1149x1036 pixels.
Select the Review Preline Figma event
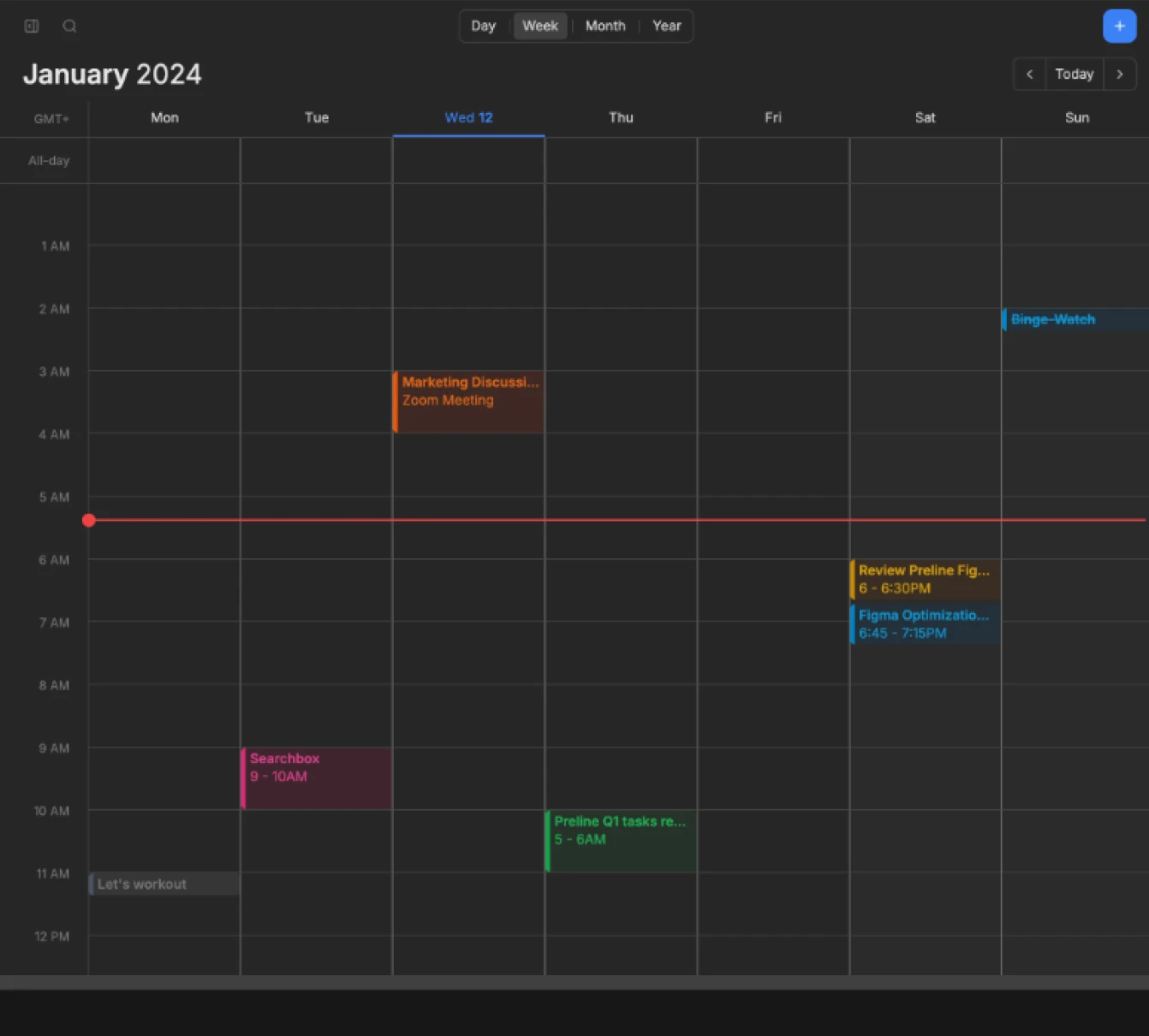point(925,579)
